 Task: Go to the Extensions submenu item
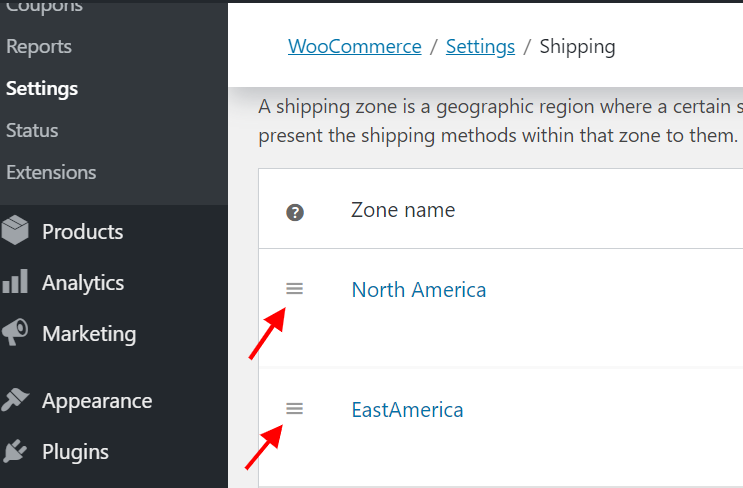[51, 172]
